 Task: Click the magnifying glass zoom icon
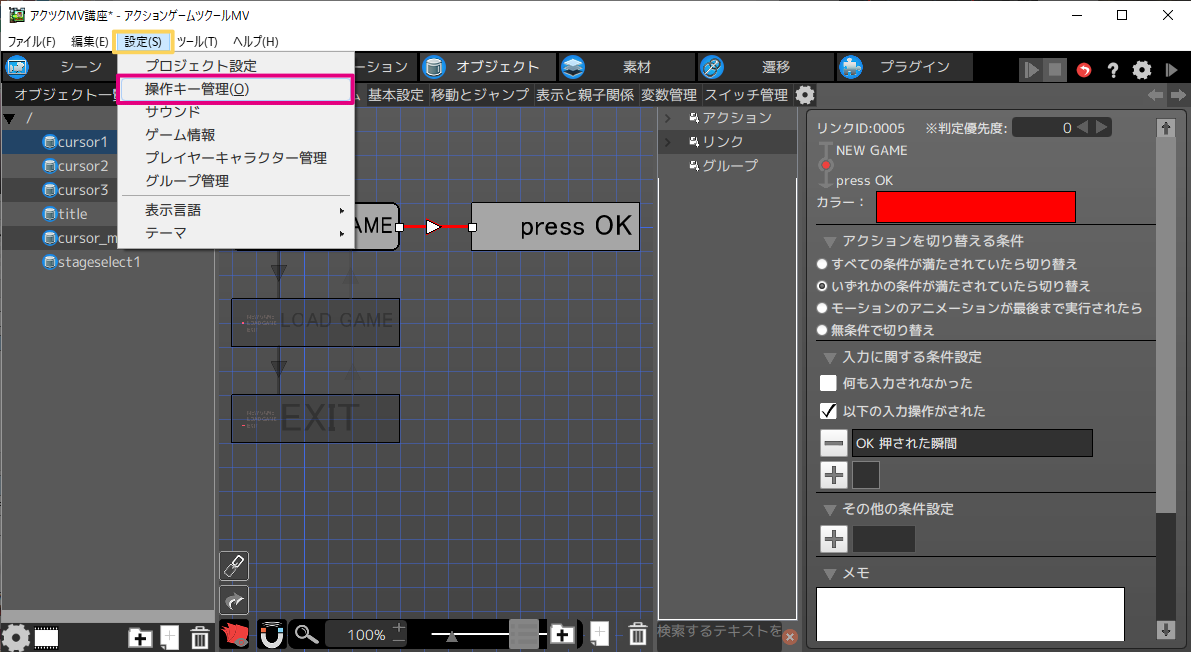[307, 634]
